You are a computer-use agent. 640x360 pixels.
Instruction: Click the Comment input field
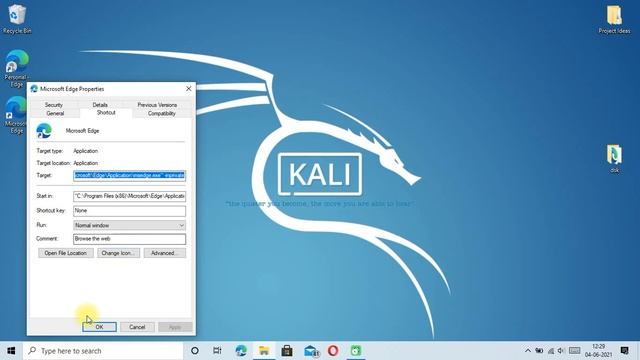click(129, 239)
